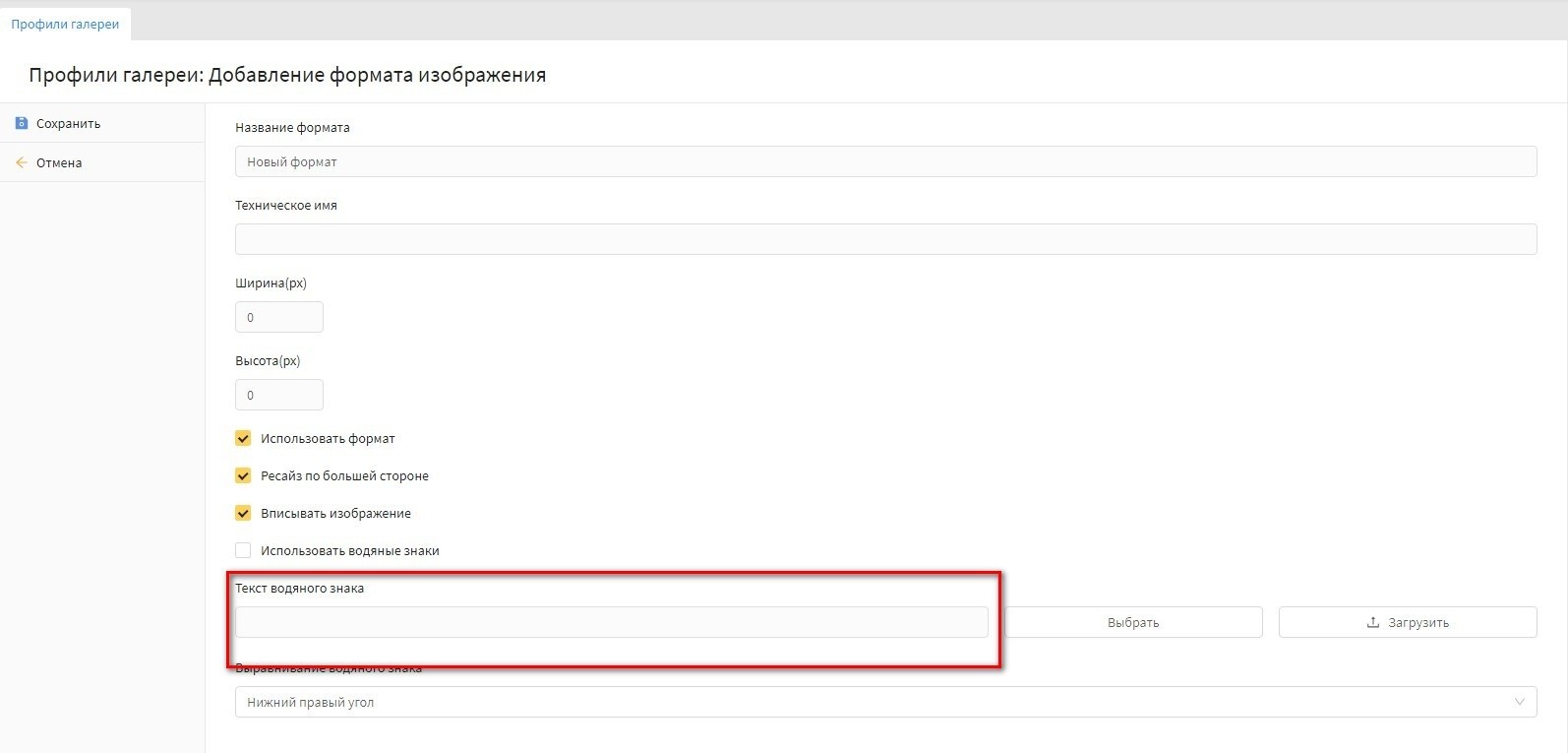Click the chevron arrow of alignment dropdown
Image resolution: width=1568 pixels, height=753 pixels.
[x=1519, y=702]
